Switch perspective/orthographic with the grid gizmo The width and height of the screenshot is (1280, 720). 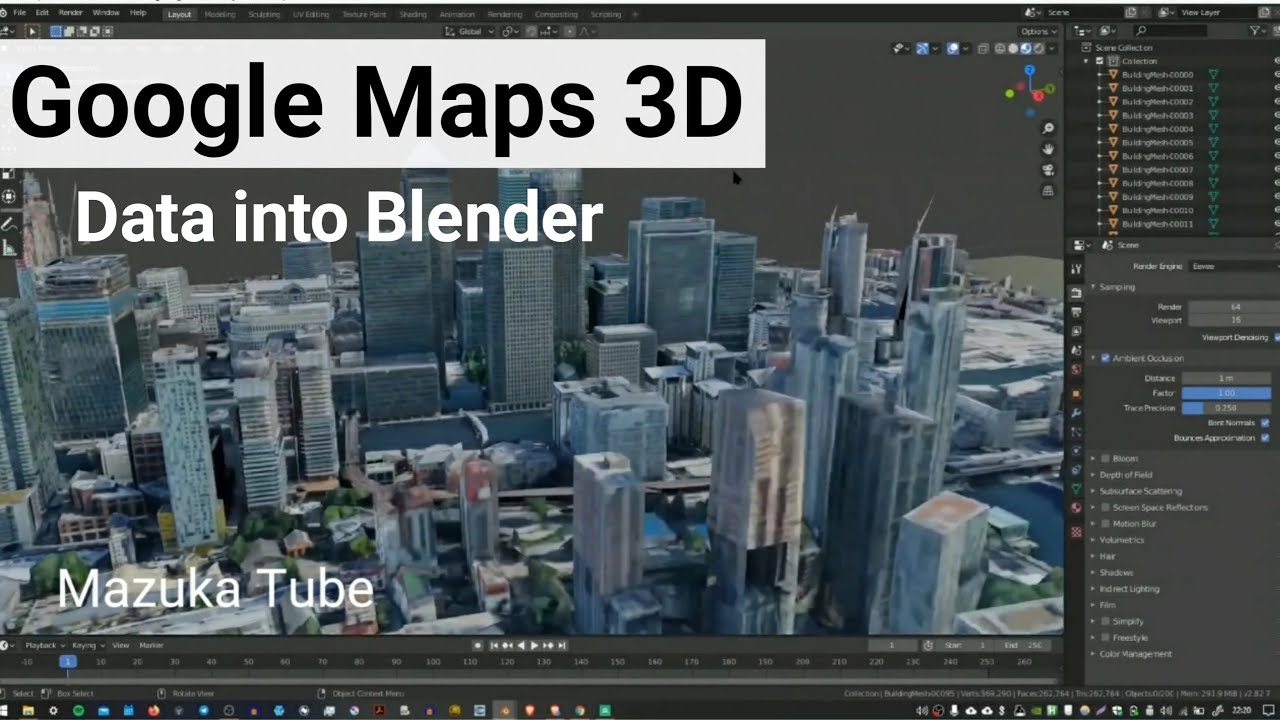point(1048,191)
